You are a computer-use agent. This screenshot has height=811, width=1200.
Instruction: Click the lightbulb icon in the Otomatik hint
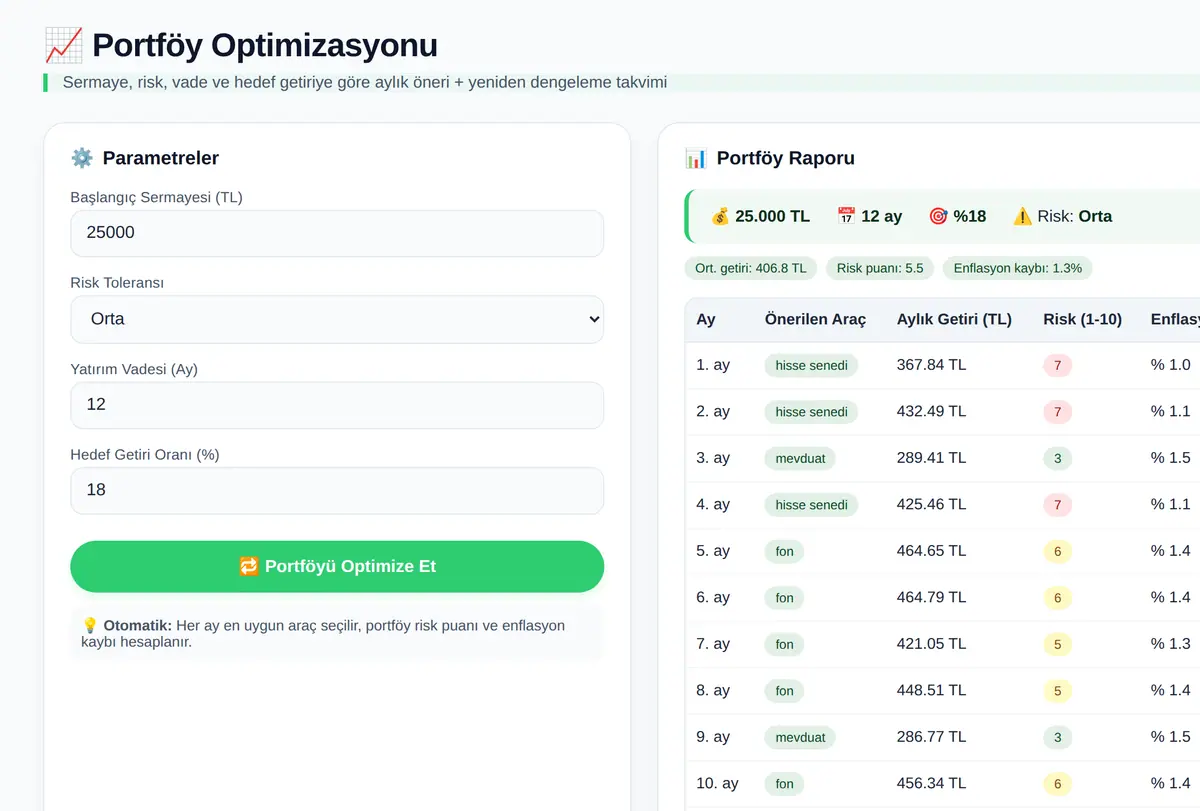pos(90,626)
